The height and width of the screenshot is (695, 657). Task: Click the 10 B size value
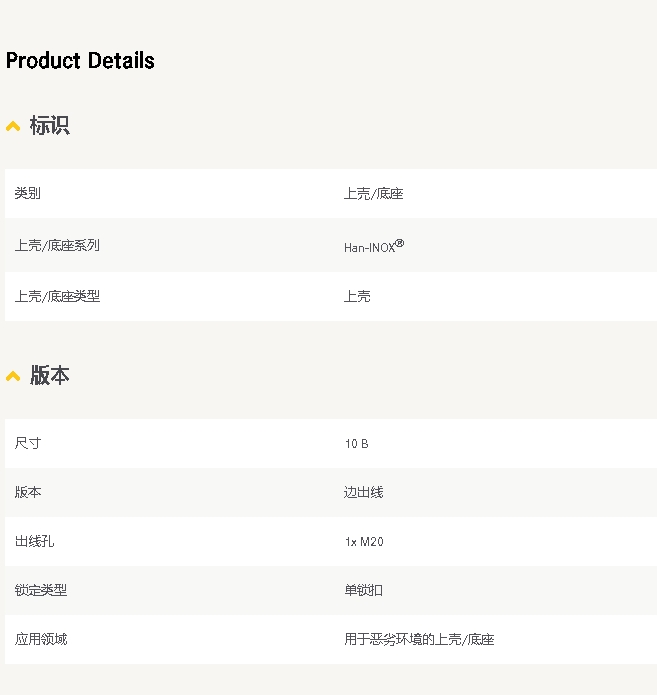[356, 444]
